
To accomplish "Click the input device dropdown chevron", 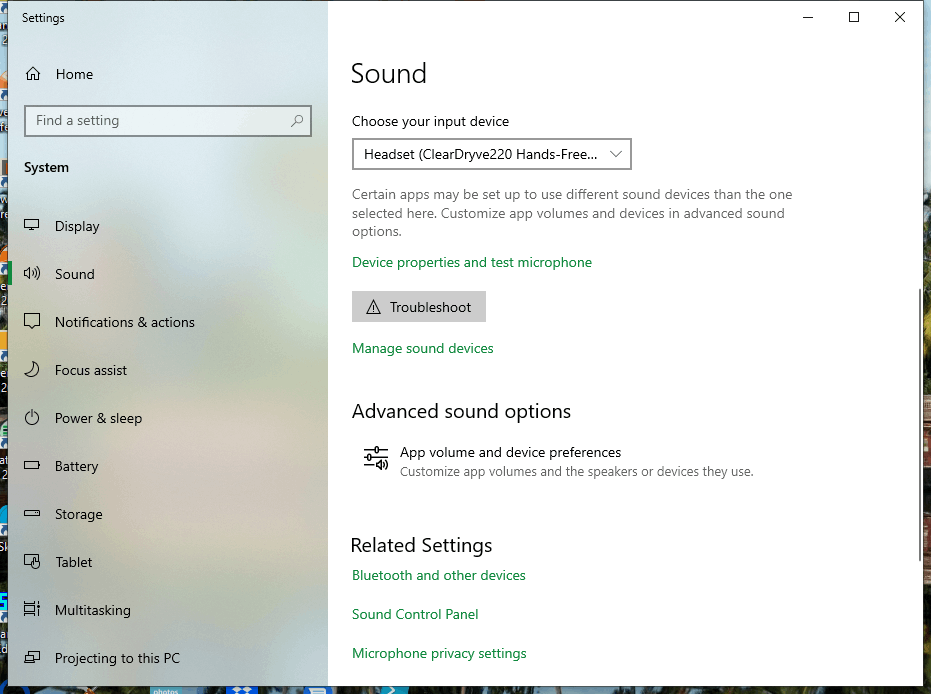I will [616, 154].
